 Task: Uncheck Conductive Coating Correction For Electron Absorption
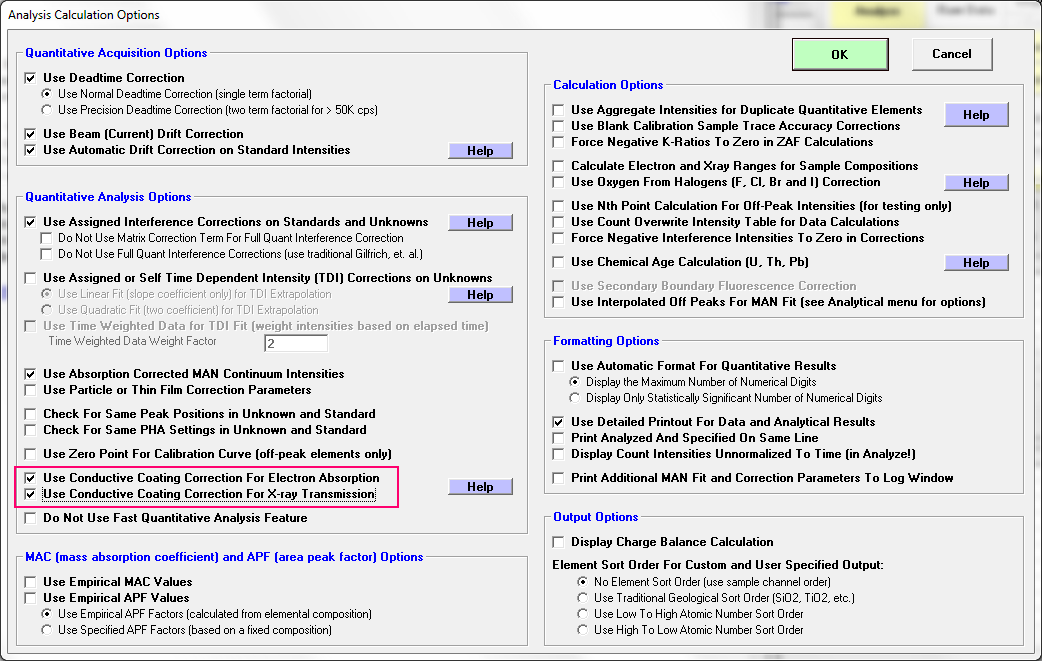click(30, 478)
